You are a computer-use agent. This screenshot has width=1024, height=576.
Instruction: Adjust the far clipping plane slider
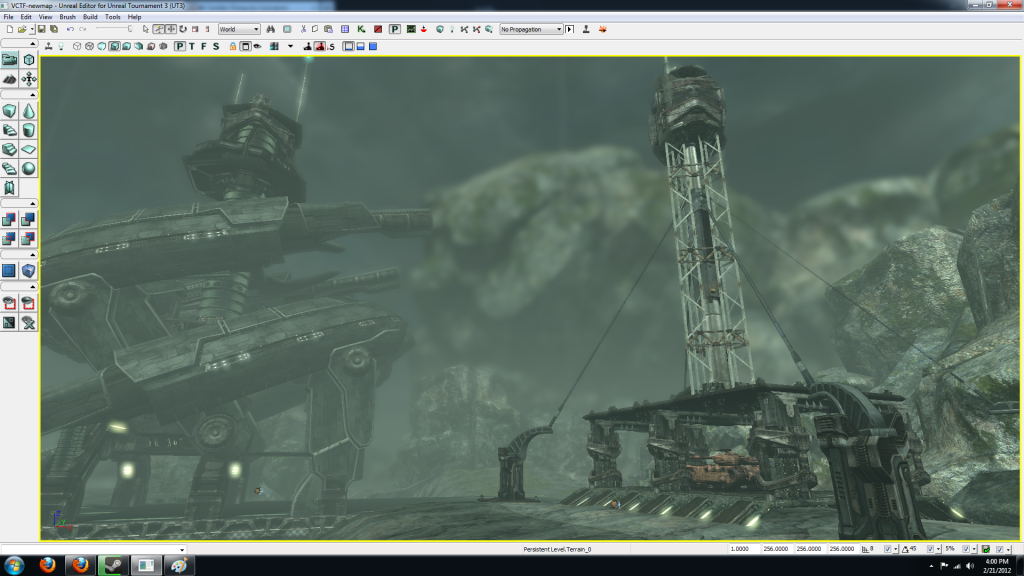point(114,29)
